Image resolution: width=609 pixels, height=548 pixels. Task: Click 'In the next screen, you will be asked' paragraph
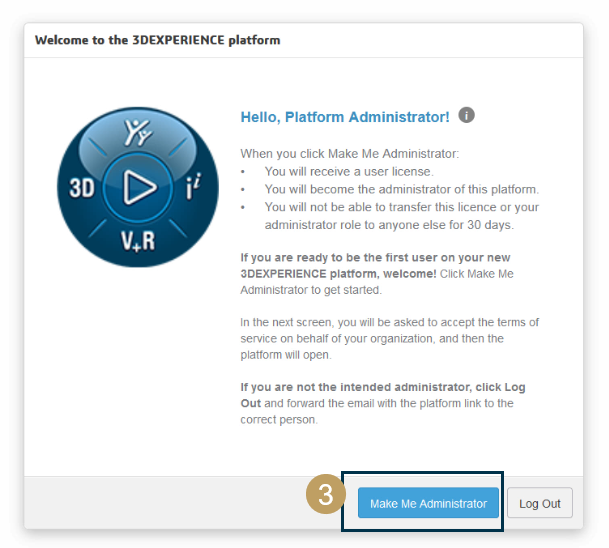(x=390, y=338)
